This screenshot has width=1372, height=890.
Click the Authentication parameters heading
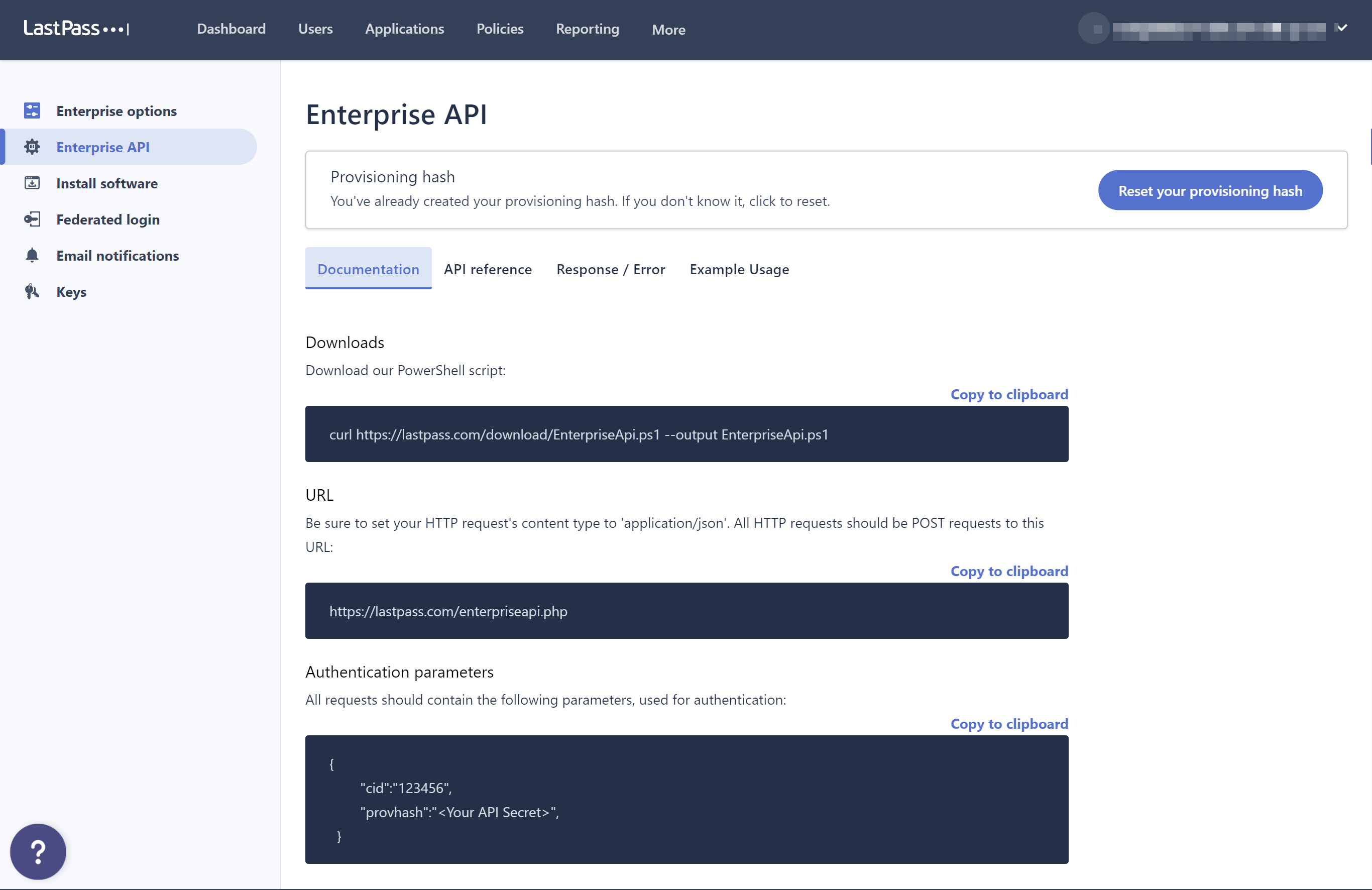pyautogui.click(x=399, y=672)
